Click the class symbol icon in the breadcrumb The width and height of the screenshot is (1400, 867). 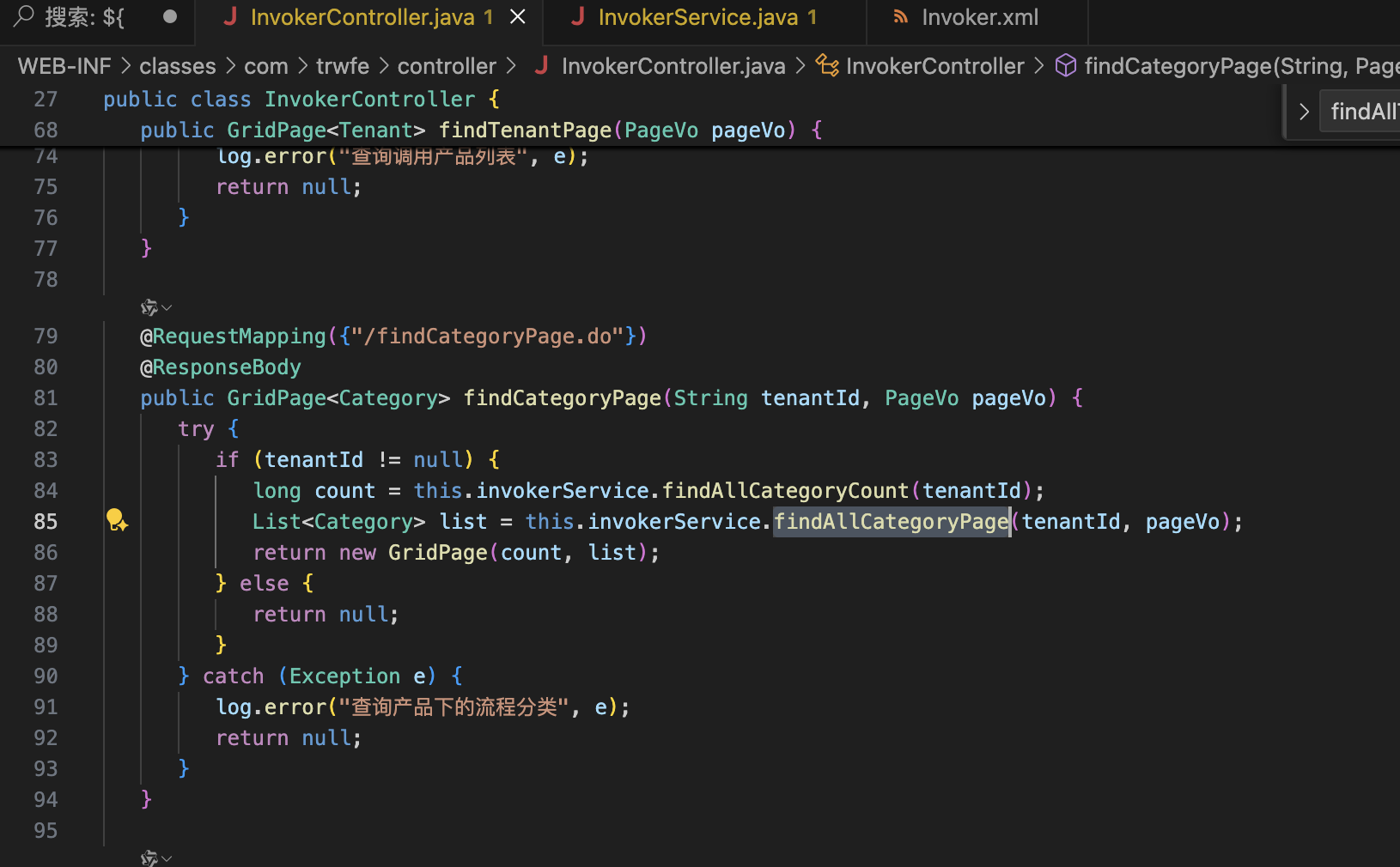[827, 66]
